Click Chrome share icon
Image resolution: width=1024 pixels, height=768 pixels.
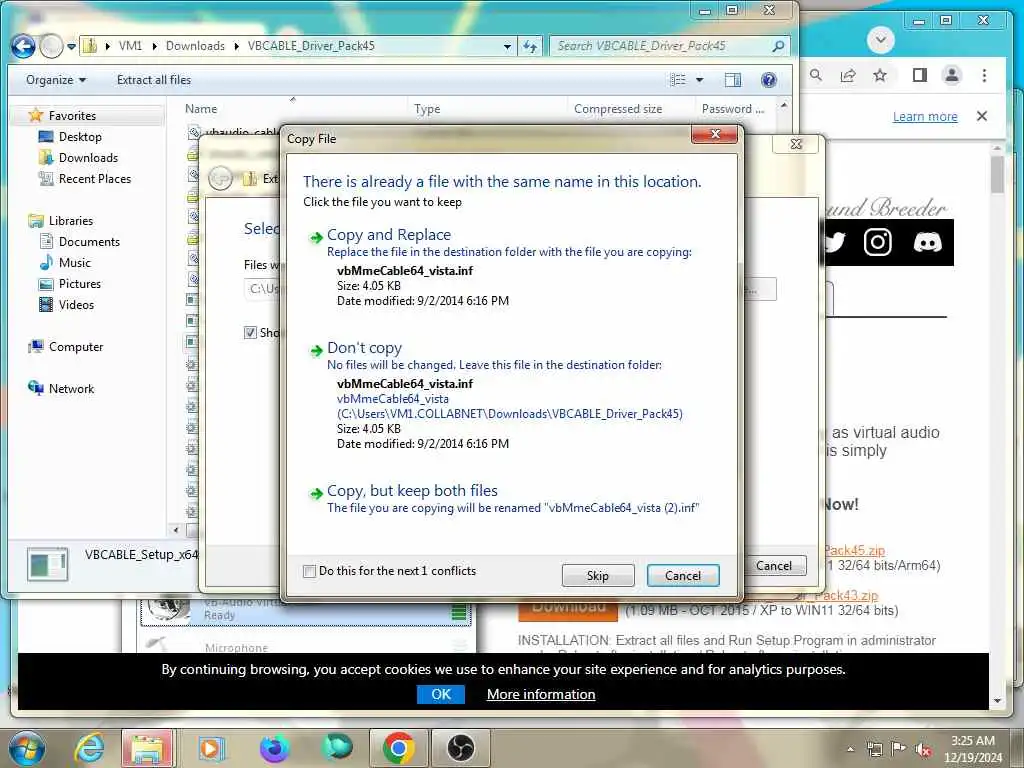(848, 75)
